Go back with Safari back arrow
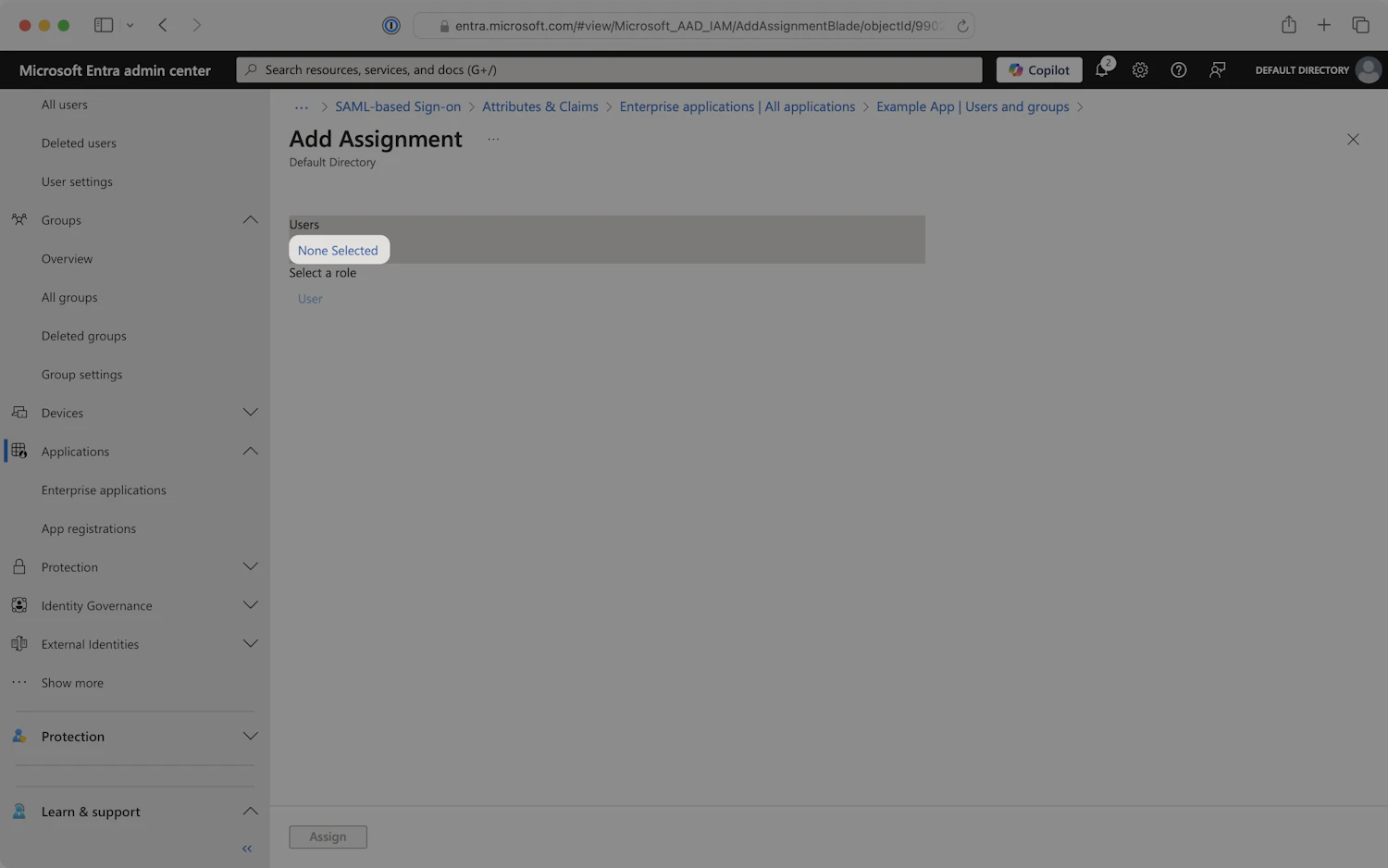 click(163, 25)
